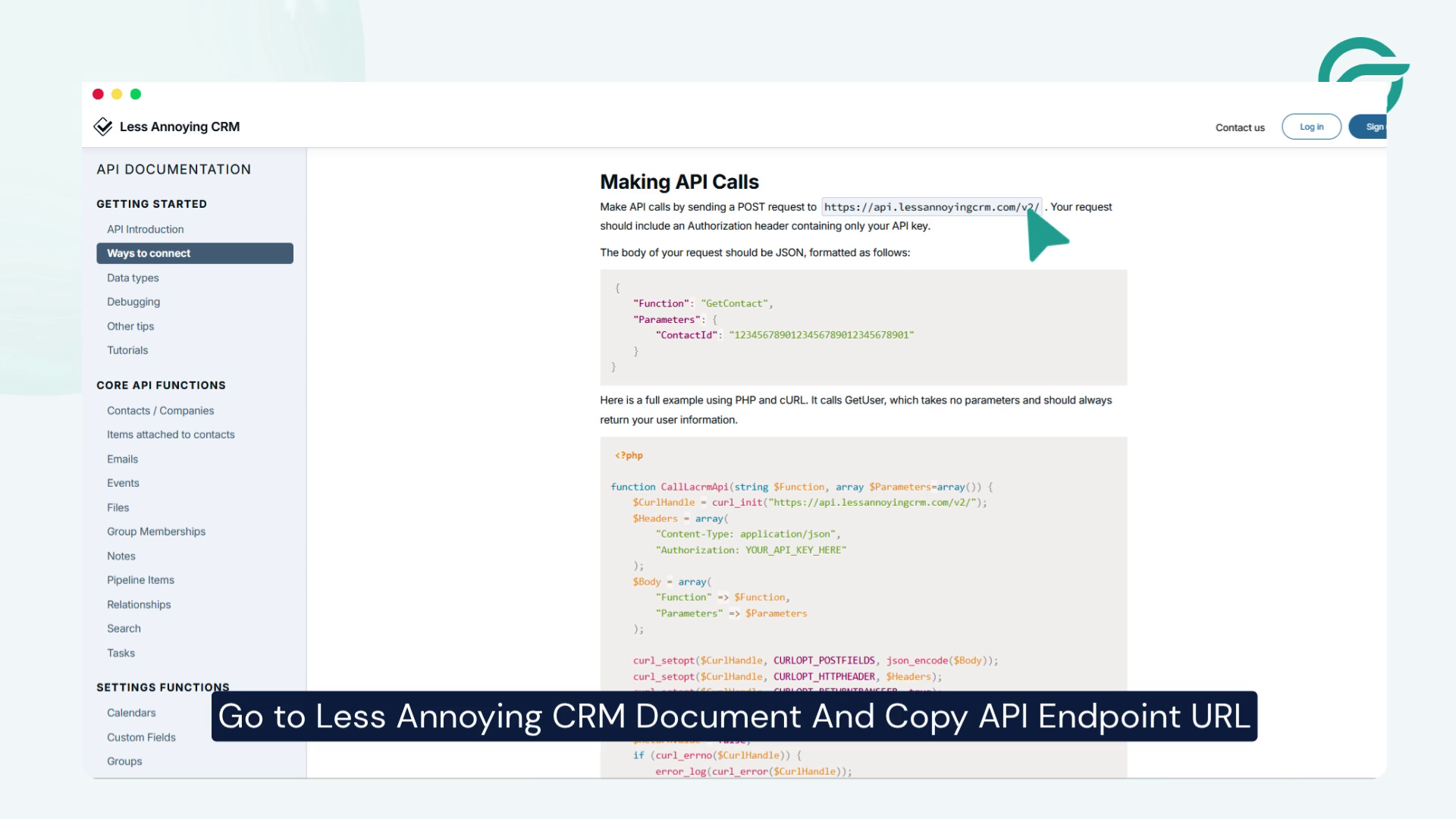The width and height of the screenshot is (1456, 819).
Task: Click the function CallLacrmApi code line
Action: coord(802,487)
